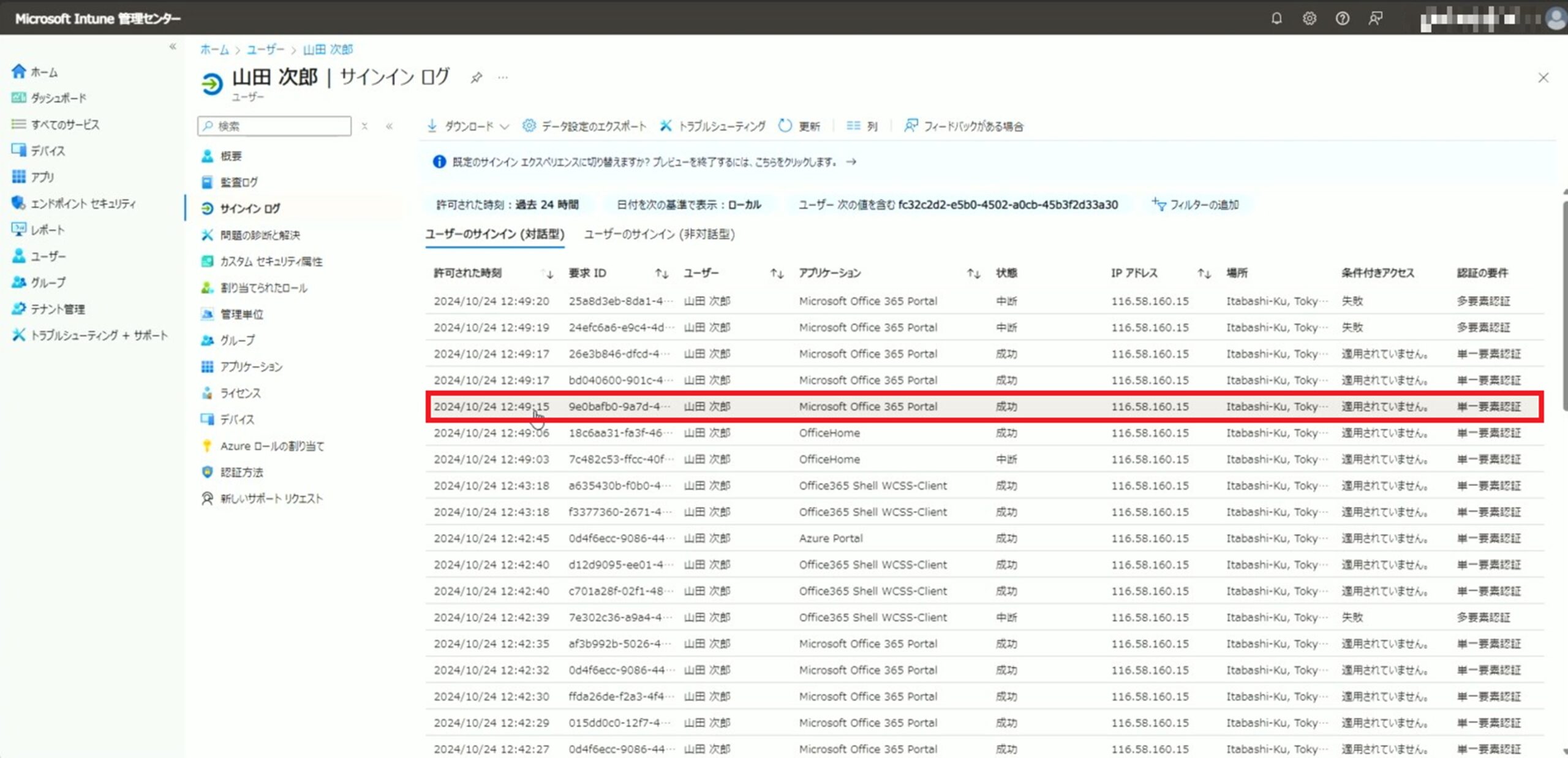Viewport: 1568px width, 758px height.
Task: Collapse the user menu pane chevron
Action: tap(389, 126)
